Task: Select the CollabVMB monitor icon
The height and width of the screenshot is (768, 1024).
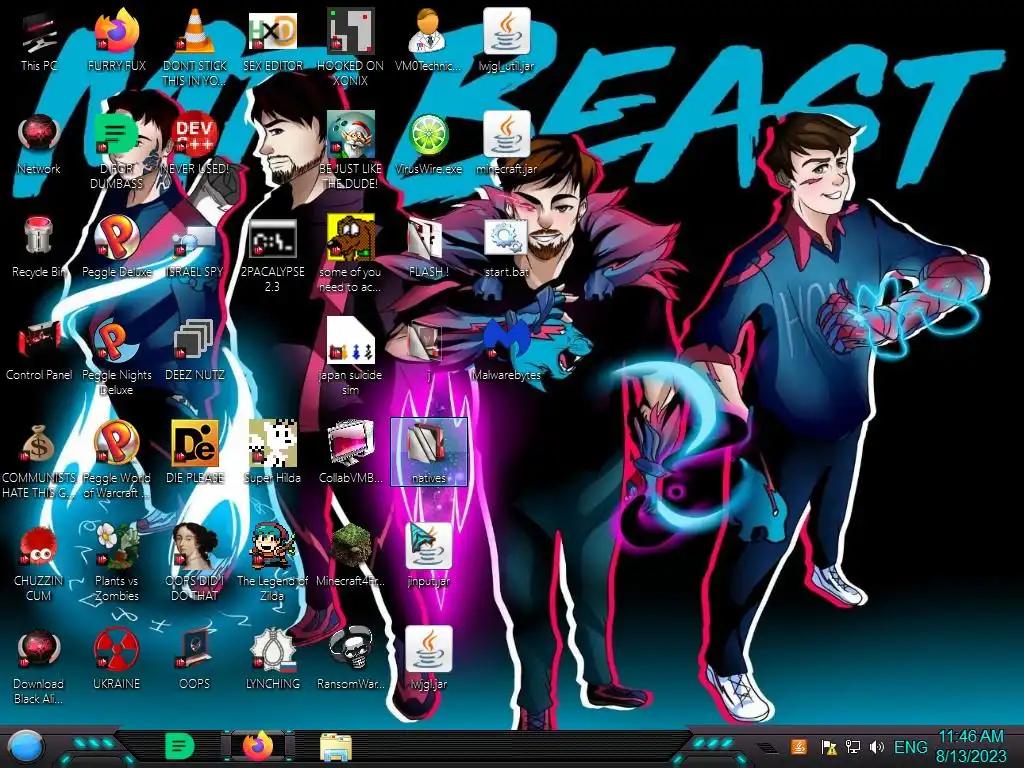Action: click(x=350, y=454)
